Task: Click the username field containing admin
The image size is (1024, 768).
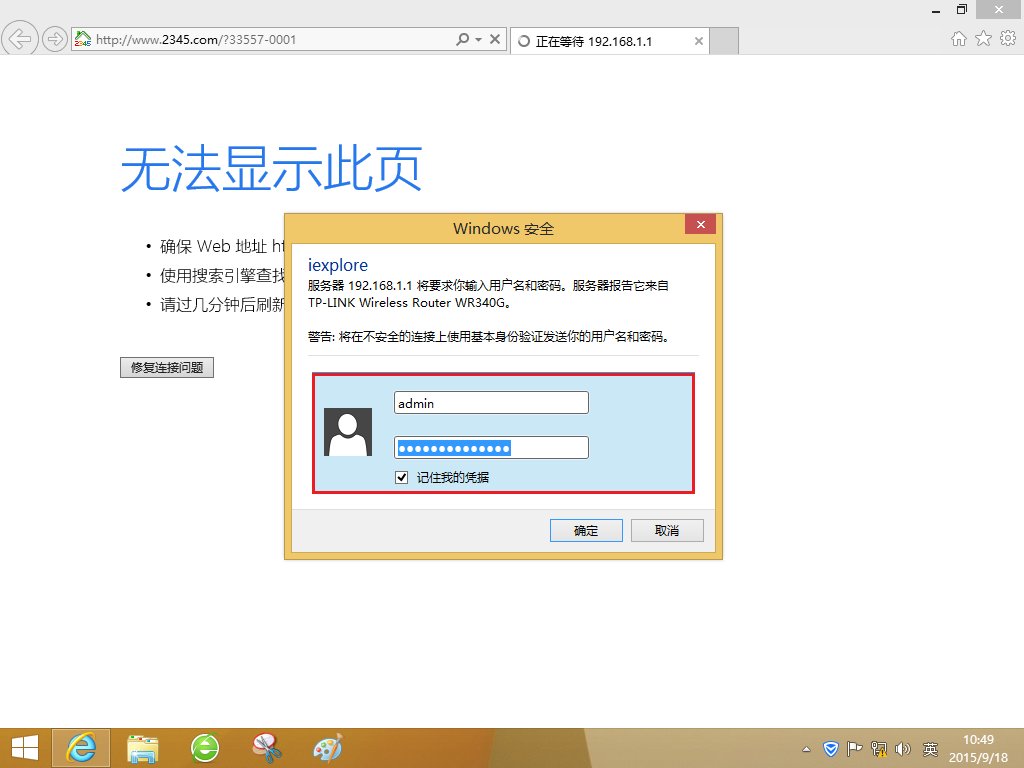Action: pos(491,403)
